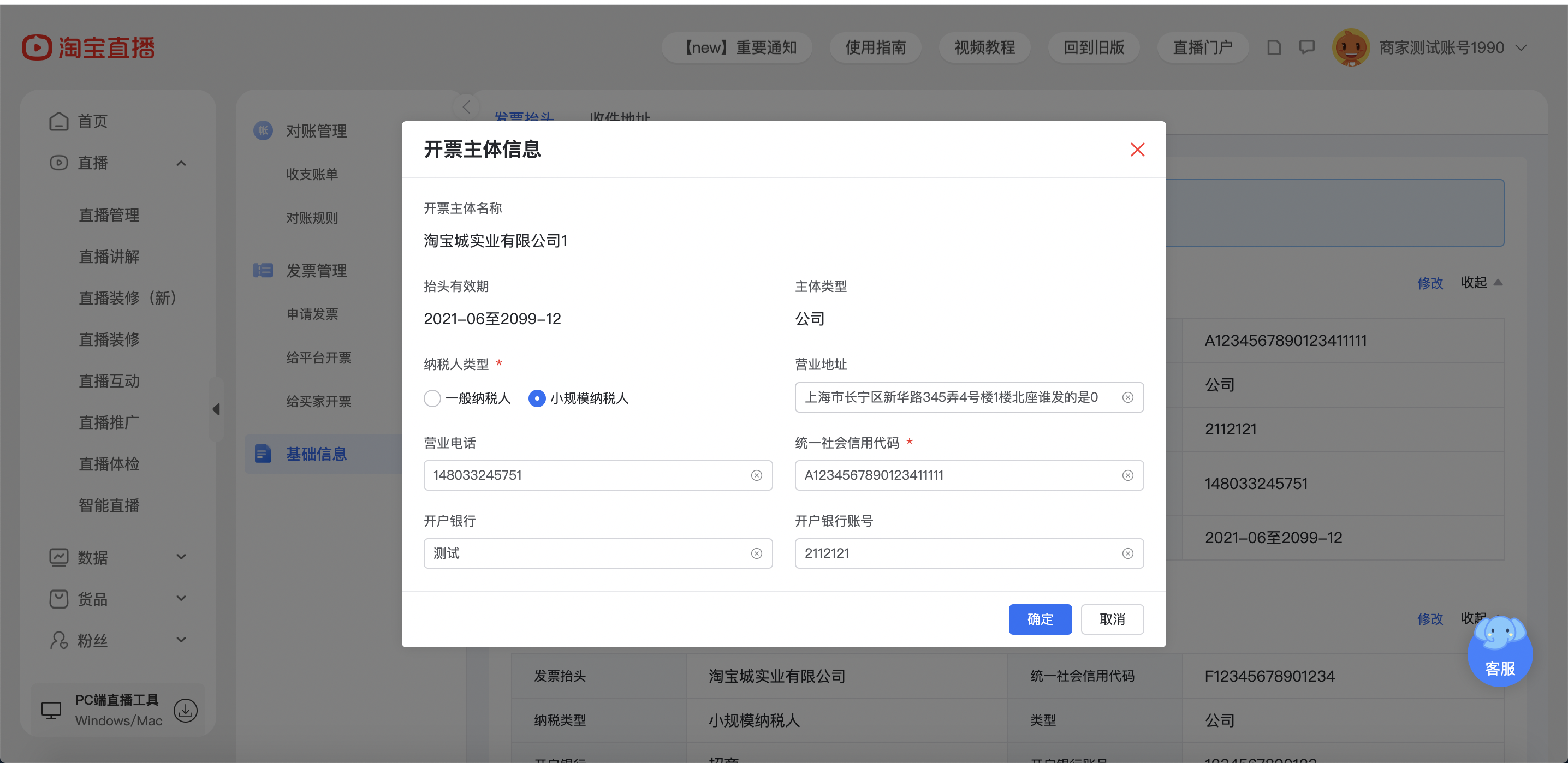Confirm with the 确定 button
Image resolution: width=1568 pixels, height=763 pixels.
1040,619
